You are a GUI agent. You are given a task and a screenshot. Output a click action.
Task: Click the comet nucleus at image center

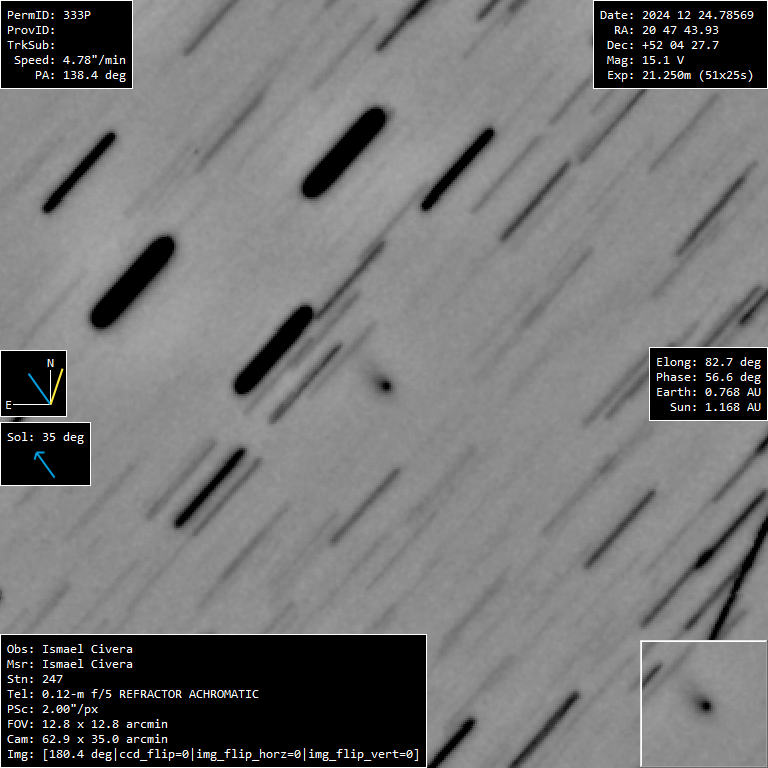coord(385,386)
